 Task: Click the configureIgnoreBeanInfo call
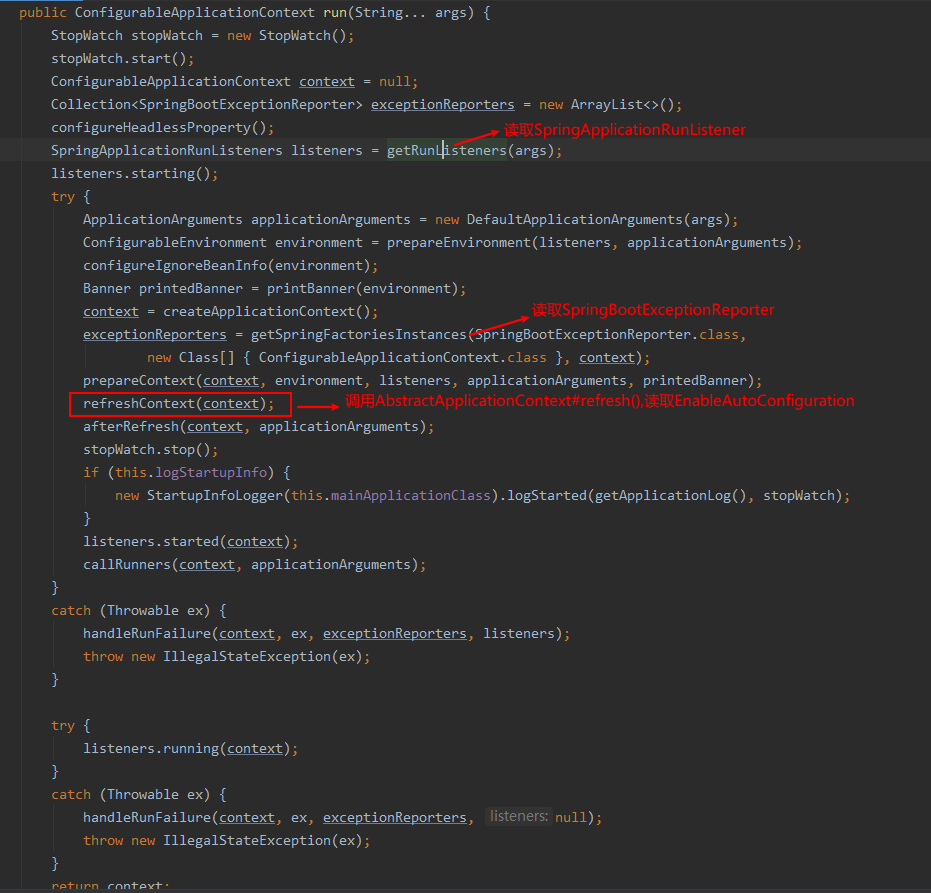tap(175, 266)
